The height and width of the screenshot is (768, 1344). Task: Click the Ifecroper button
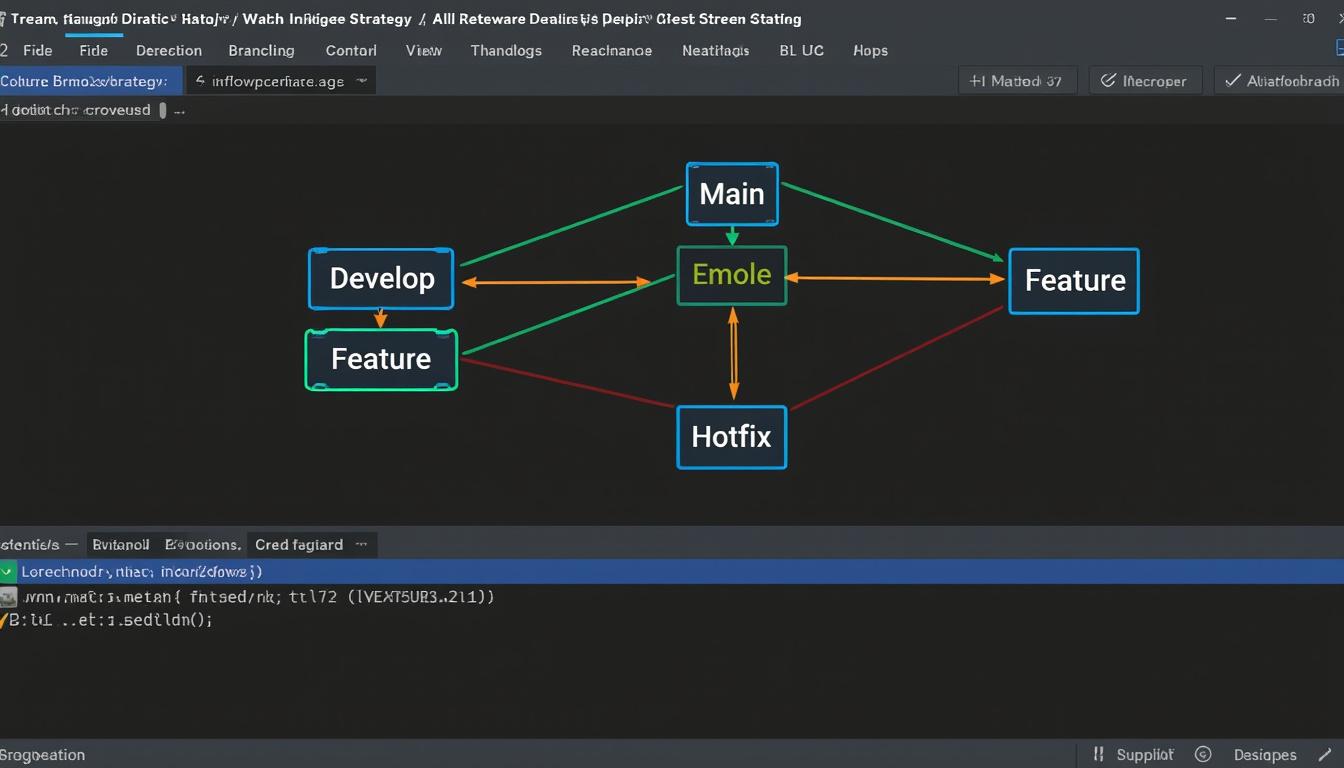[x=1144, y=81]
